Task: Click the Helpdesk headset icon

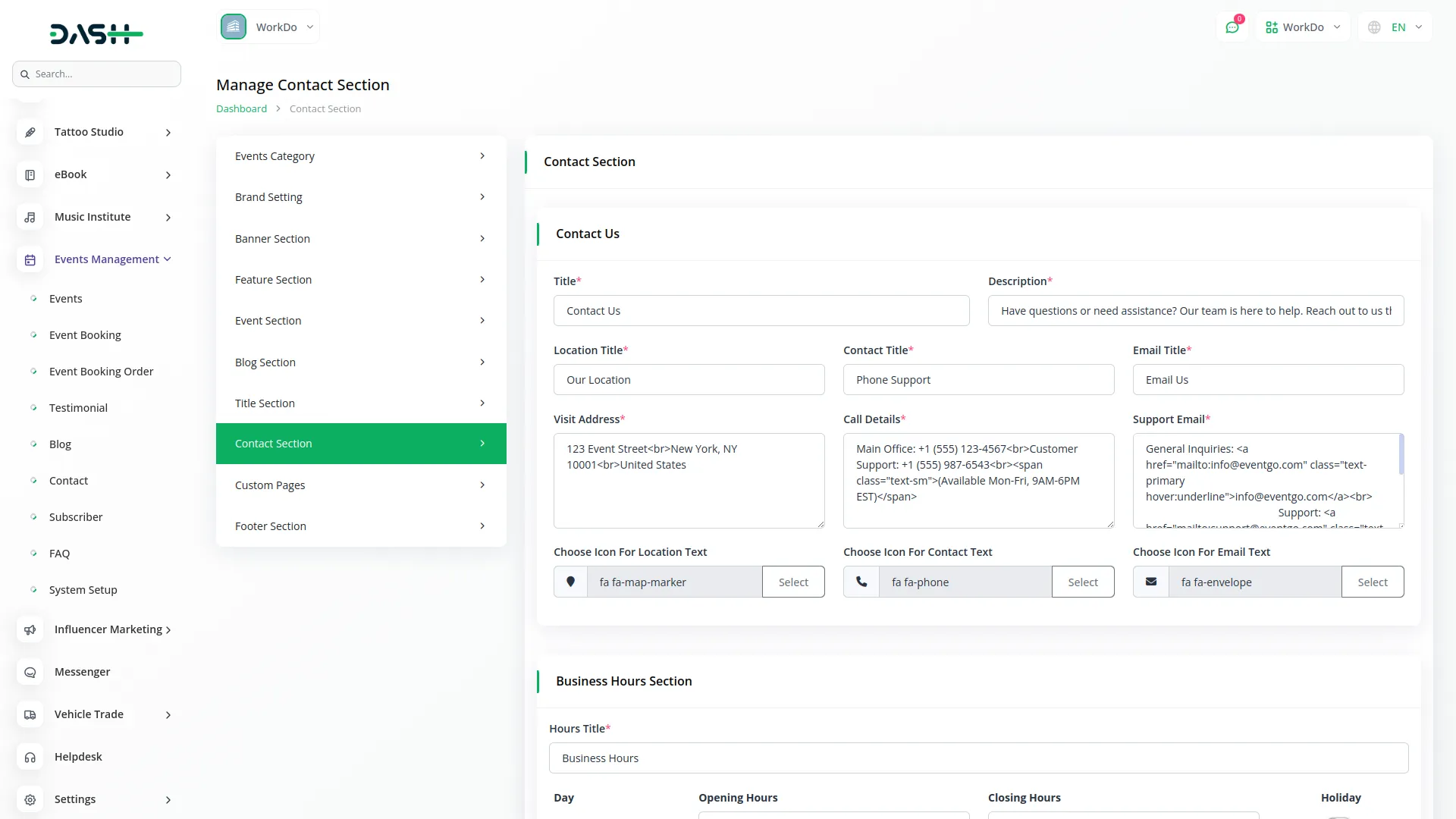Action: coord(30,757)
